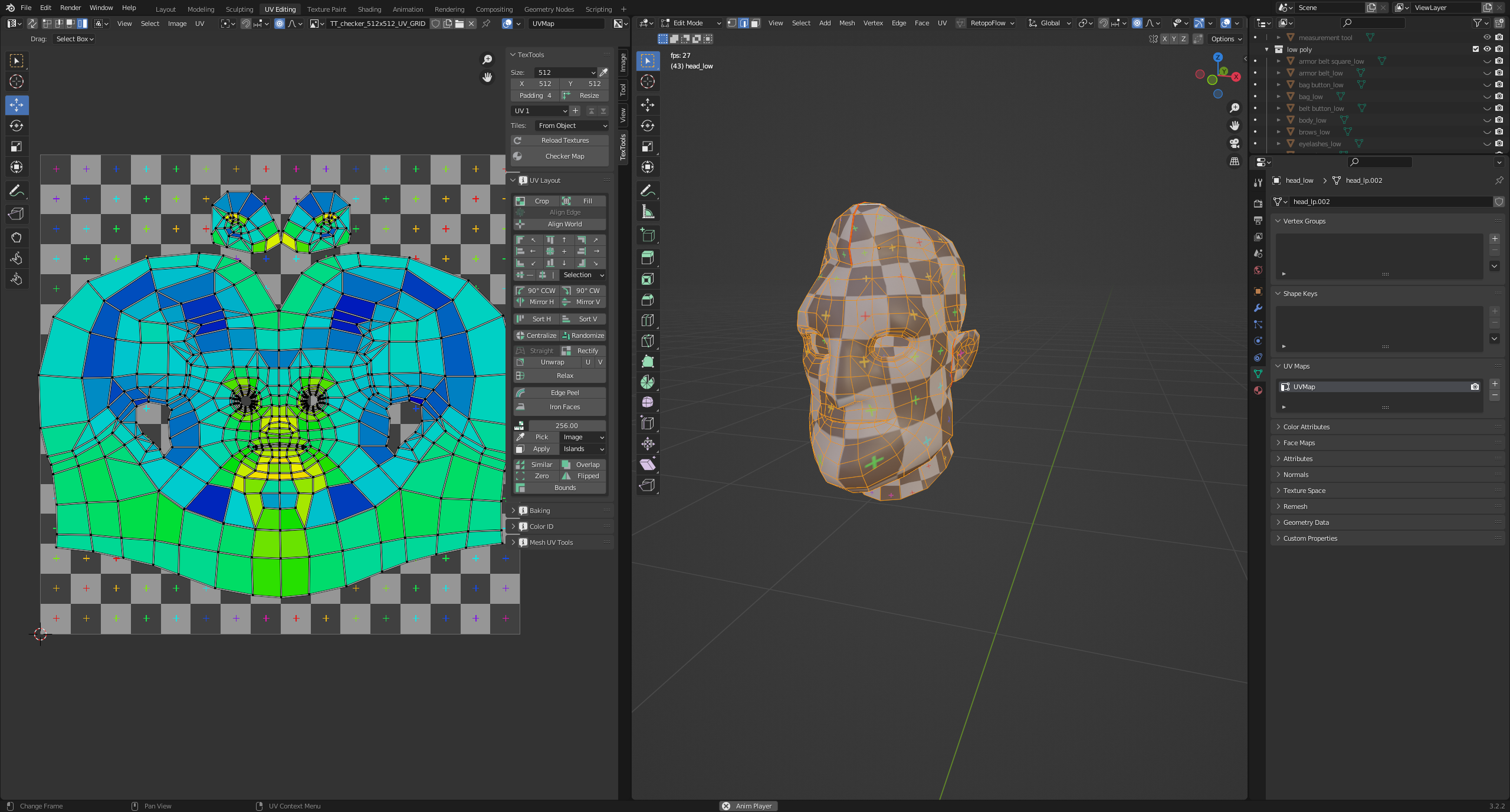1510x812 pixels.
Task: Select the Shear tool in the 3D viewport
Action: click(x=648, y=465)
